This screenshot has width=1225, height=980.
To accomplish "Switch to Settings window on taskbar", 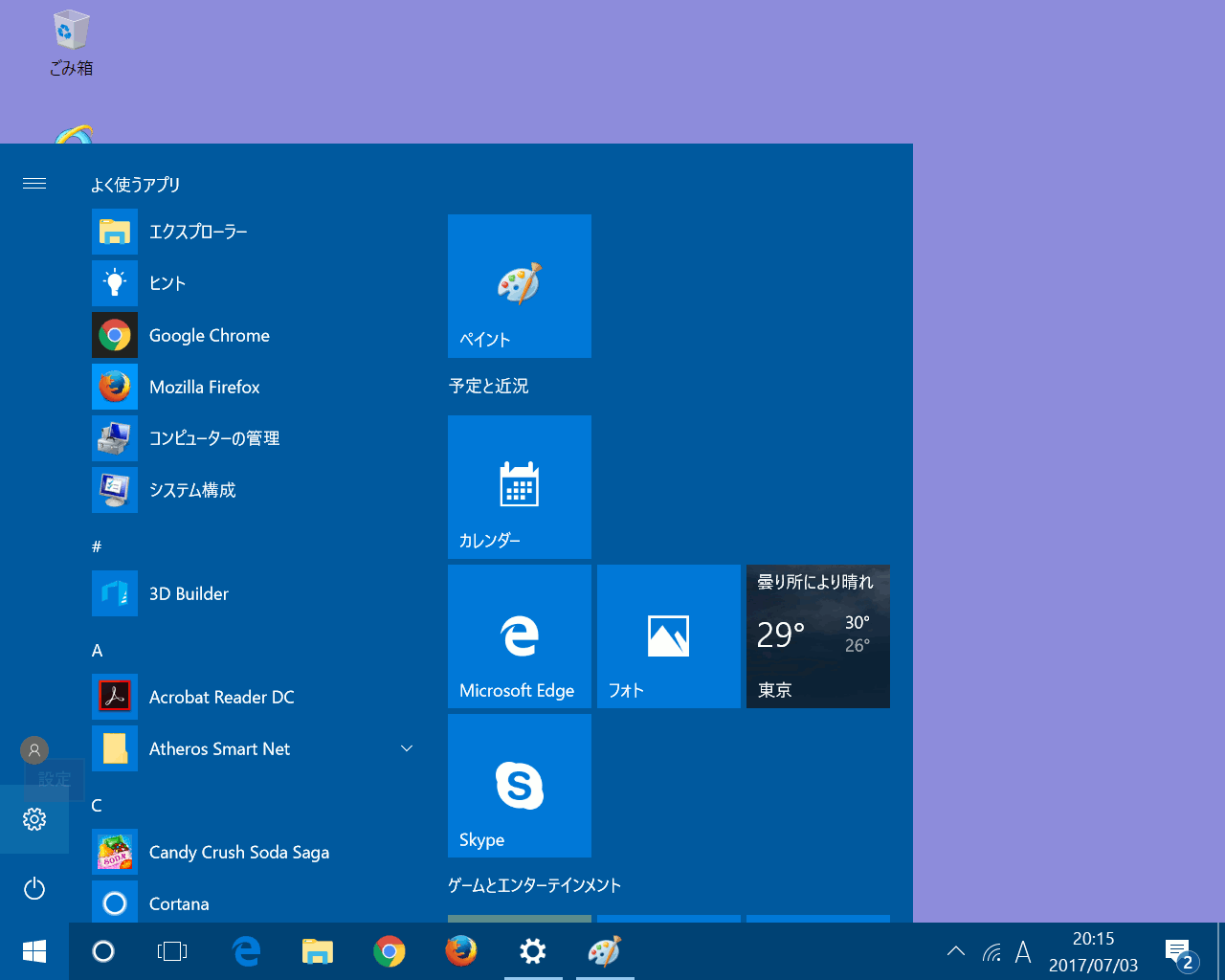I will coord(533,951).
